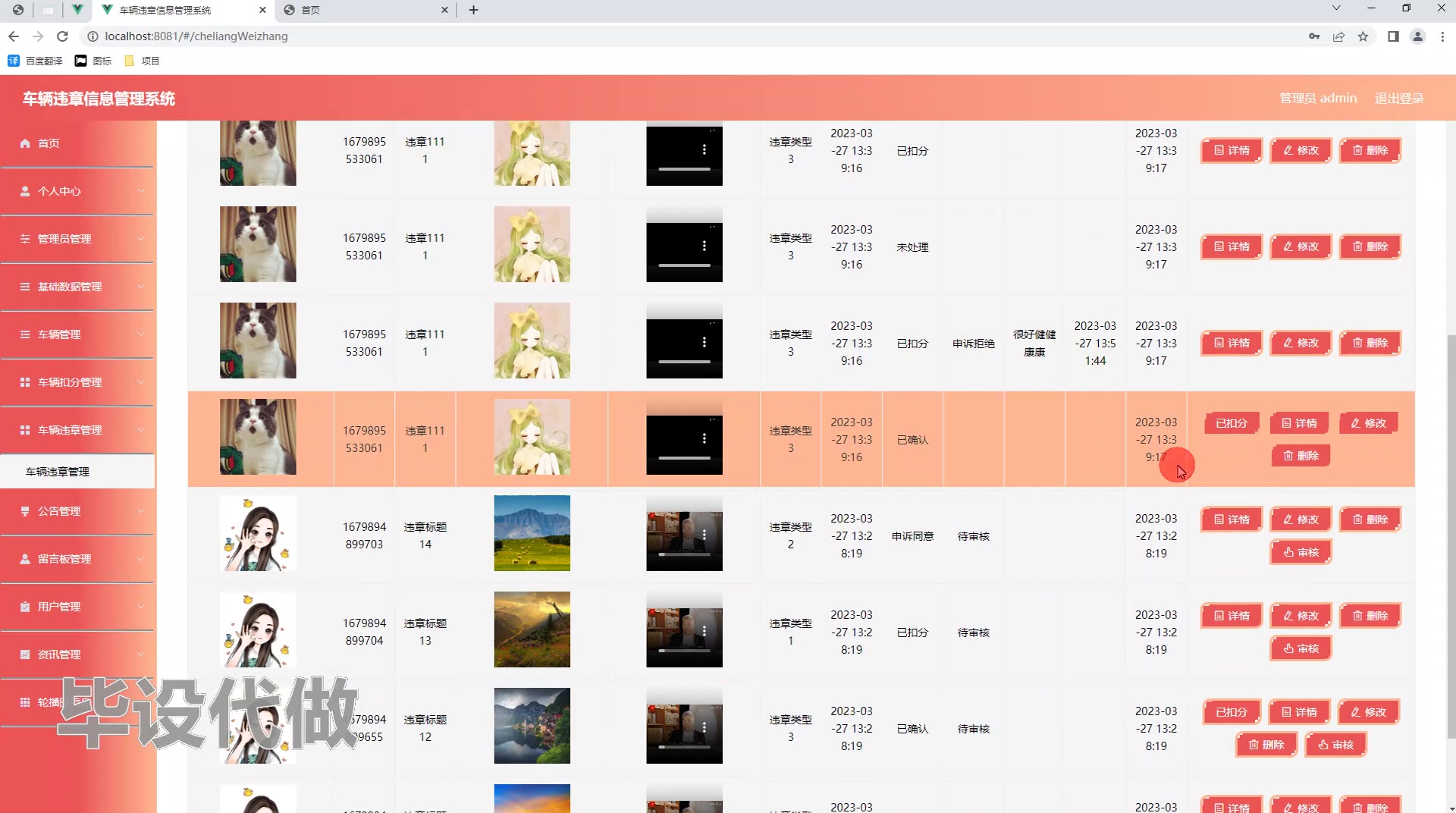Collapse the 车辆违章管理 parent menu
The image size is (1456, 813).
point(77,430)
